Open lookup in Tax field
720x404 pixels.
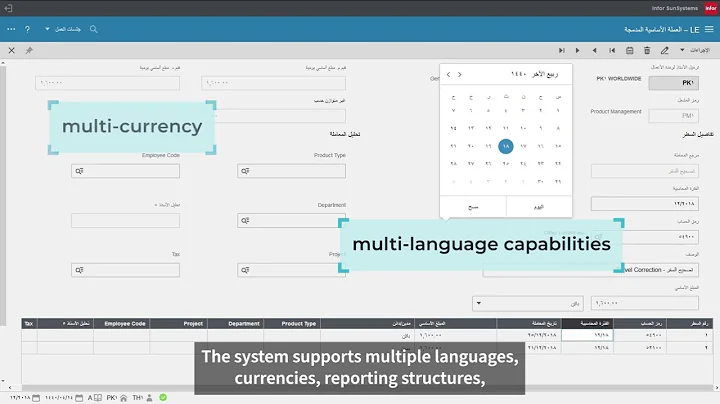pos(79,270)
